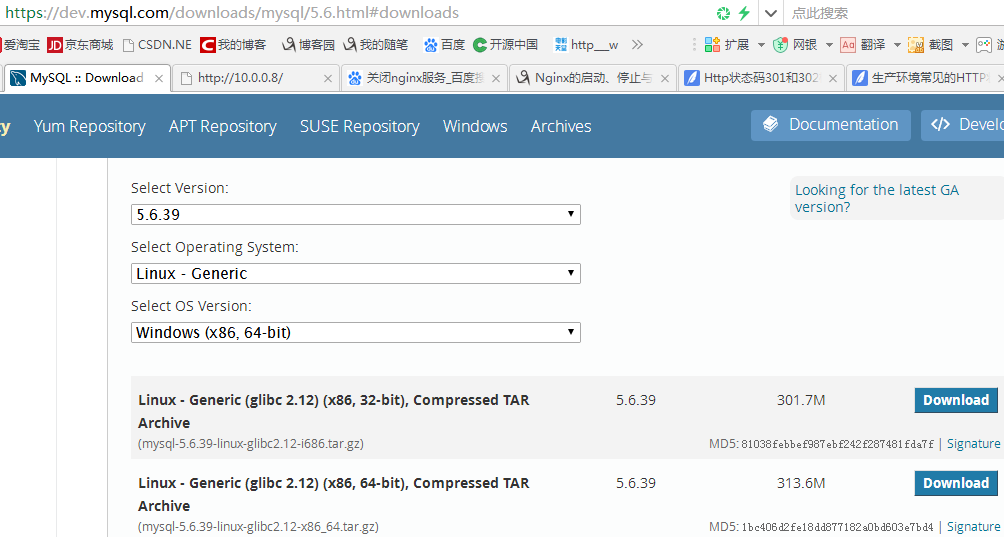Expand the 截图 dropdown arrow

coord(964,45)
